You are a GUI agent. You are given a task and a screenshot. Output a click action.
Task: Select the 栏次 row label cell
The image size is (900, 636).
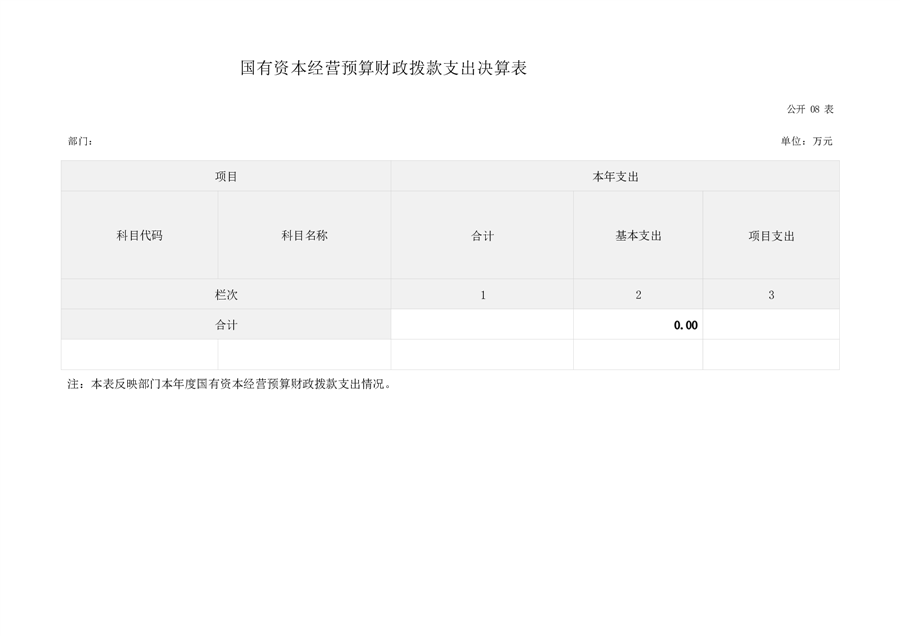(x=226, y=295)
